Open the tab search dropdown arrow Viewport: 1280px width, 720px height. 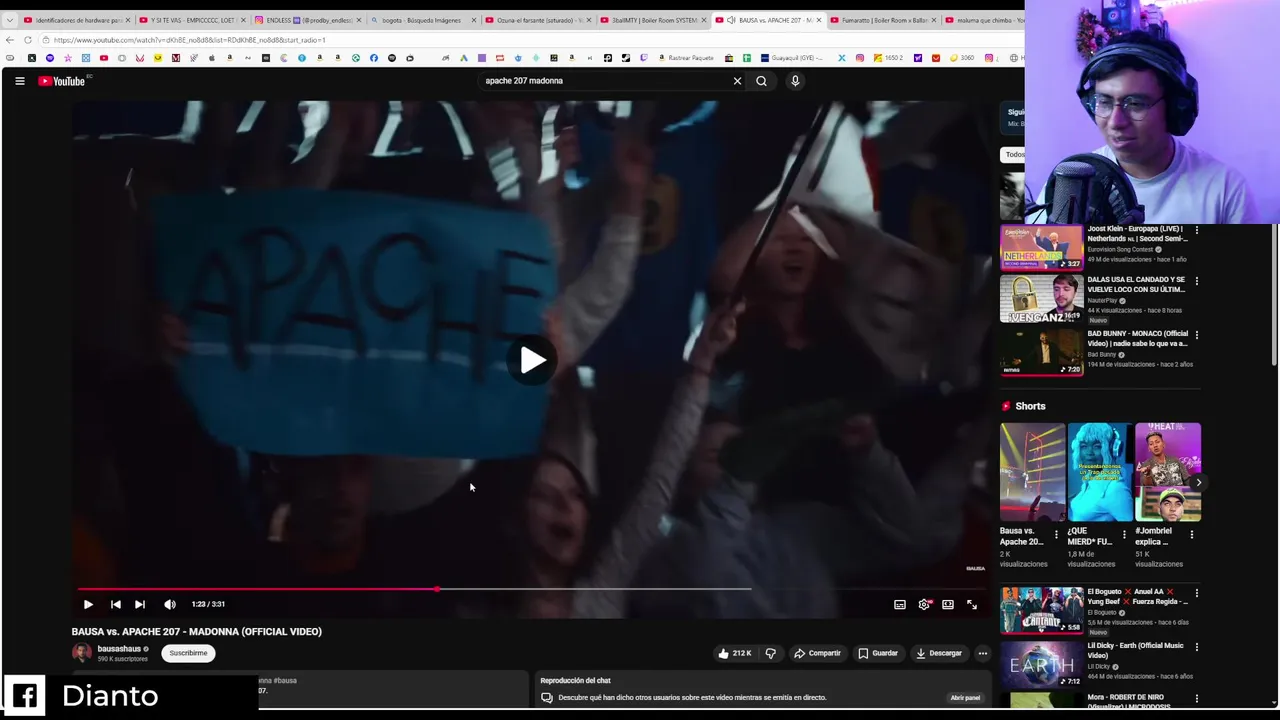9,20
